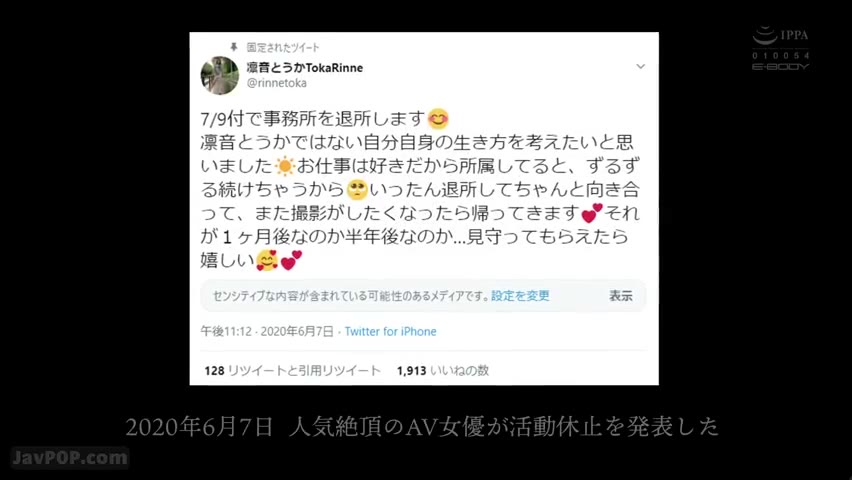The height and width of the screenshot is (480, 852).
Task: Show sensitive media with 表示 button
Action: point(621,296)
